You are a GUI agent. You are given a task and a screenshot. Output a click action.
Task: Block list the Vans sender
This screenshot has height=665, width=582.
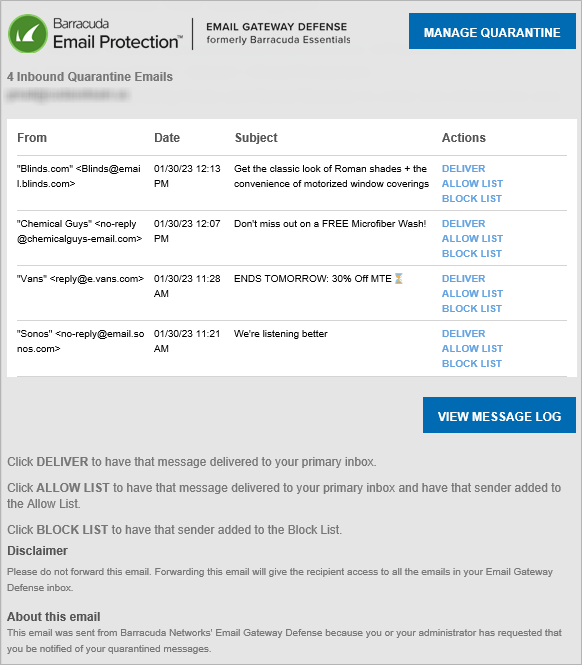(x=472, y=308)
